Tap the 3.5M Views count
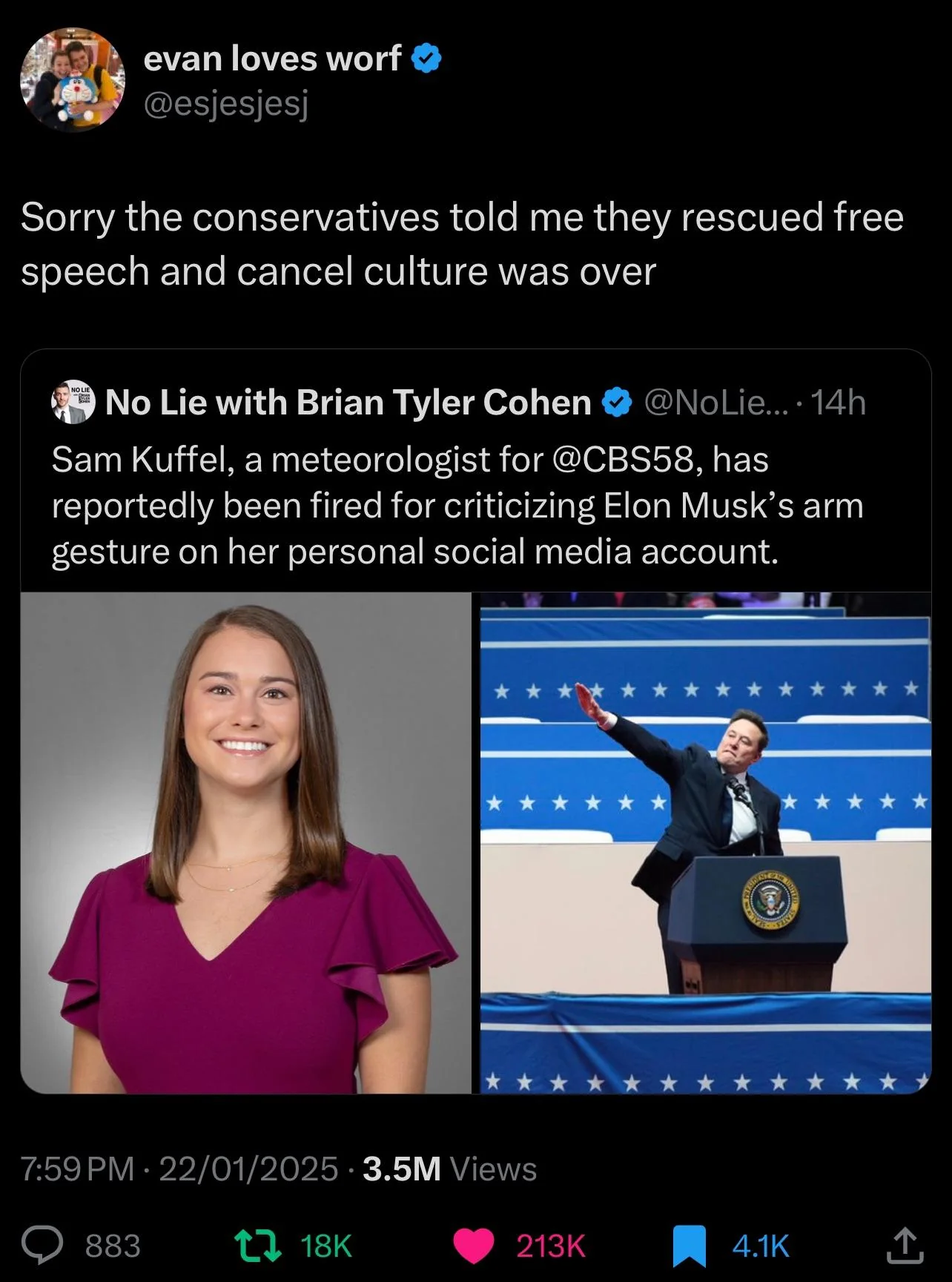 click(x=450, y=1169)
